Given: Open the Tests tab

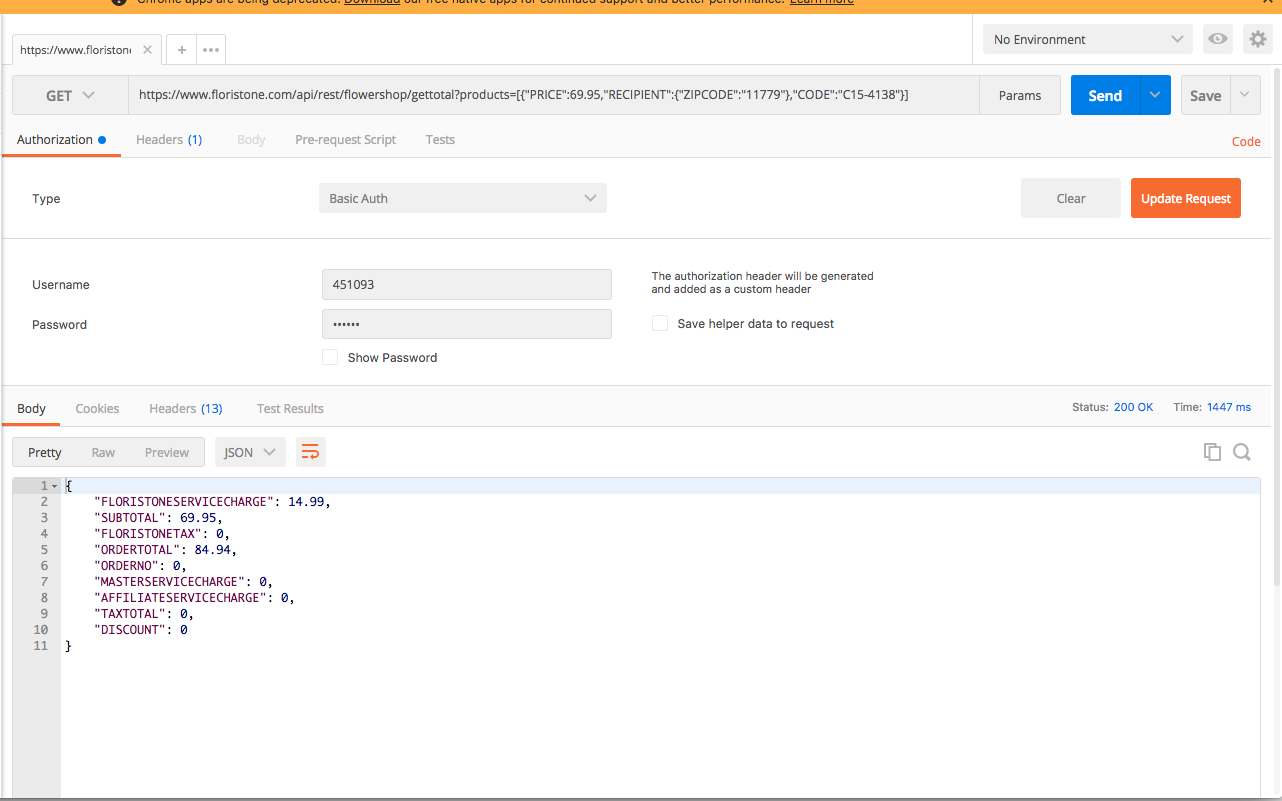Looking at the screenshot, I should click(x=440, y=139).
